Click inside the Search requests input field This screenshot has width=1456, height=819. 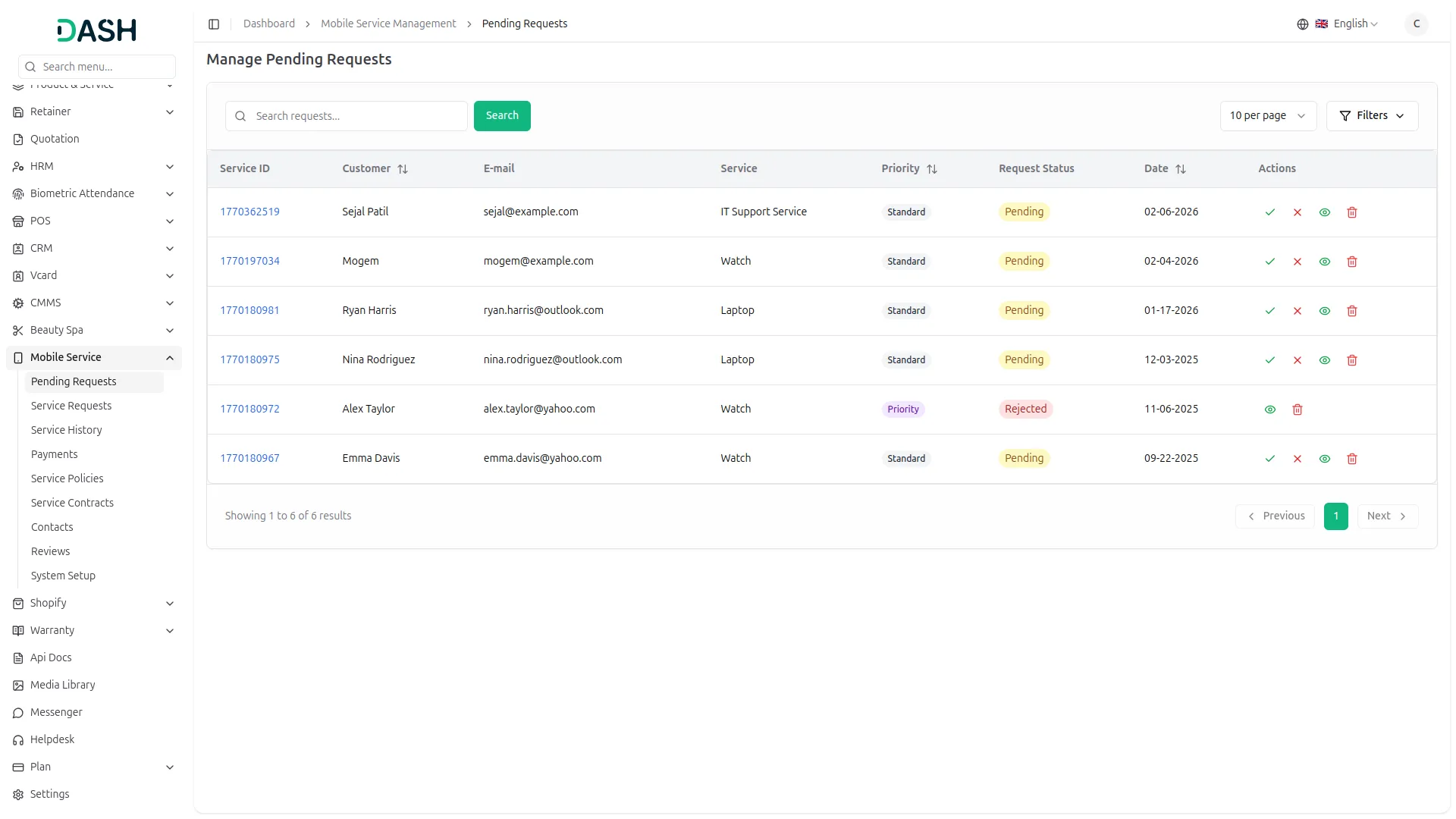pos(346,115)
